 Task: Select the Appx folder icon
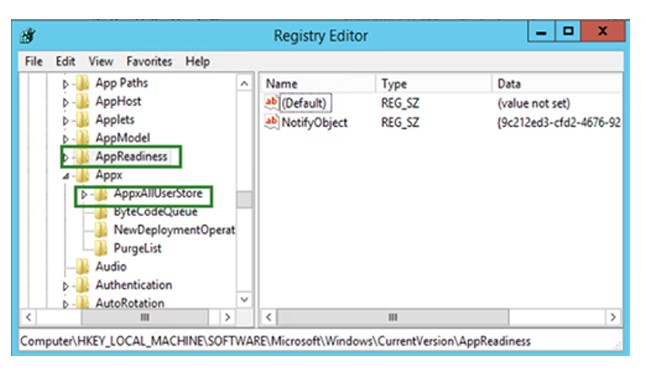click(x=83, y=175)
